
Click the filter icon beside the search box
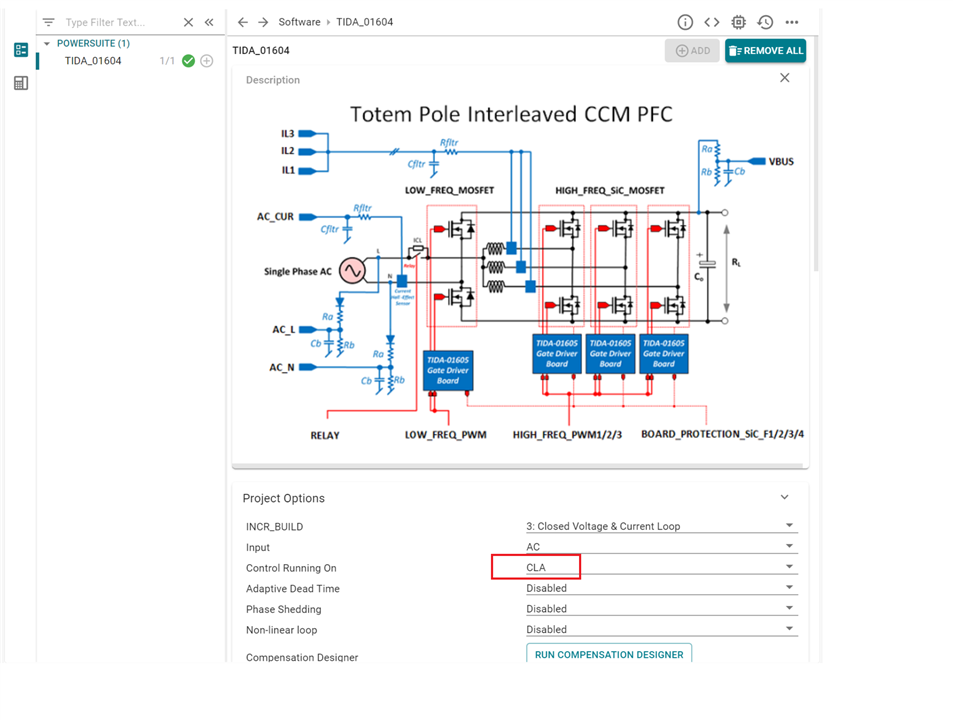(x=48, y=21)
